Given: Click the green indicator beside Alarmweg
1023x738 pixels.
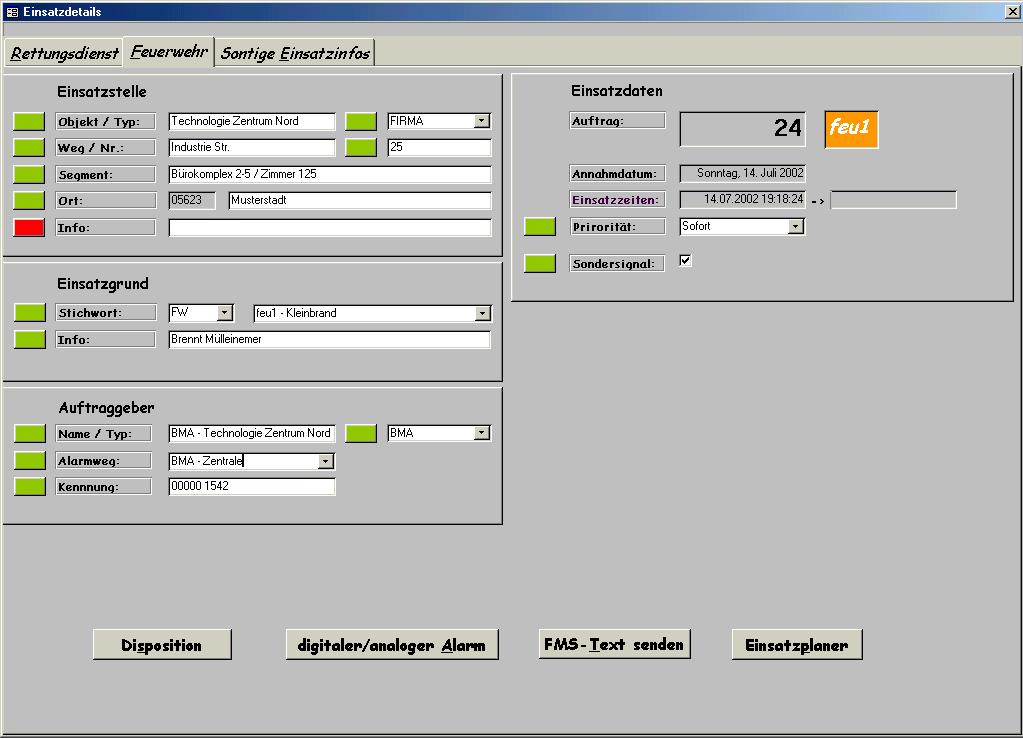Looking at the screenshot, I should 29,461.
